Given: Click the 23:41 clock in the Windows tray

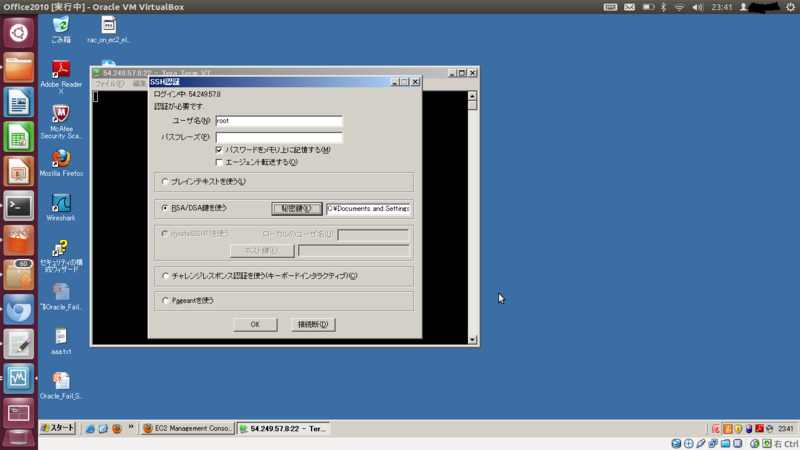Looking at the screenshot, I should 786,429.
